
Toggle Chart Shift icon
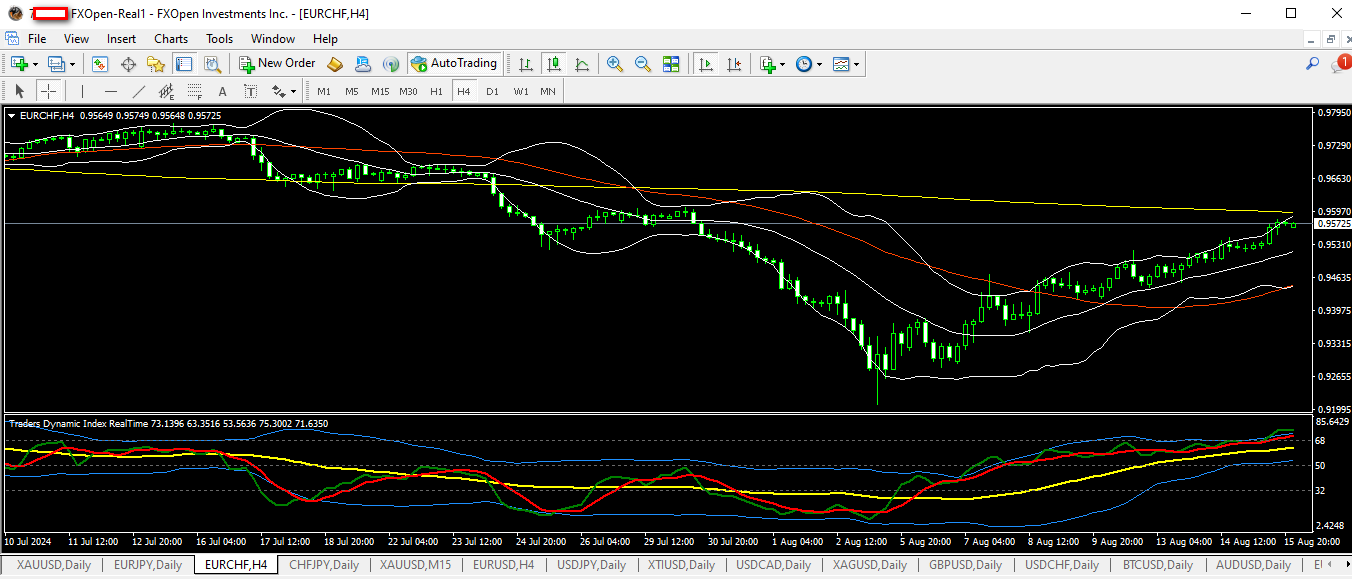coord(735,64)
